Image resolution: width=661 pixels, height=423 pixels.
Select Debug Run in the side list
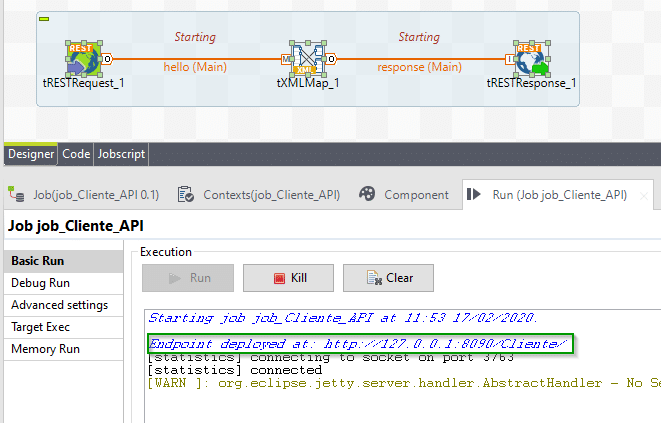click(x=42, y=283)
